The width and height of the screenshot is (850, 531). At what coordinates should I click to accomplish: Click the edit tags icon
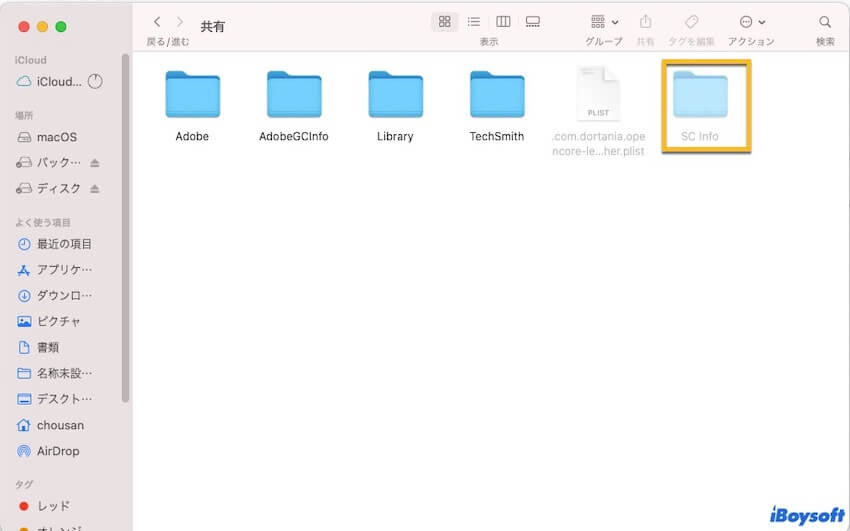click(x=691, y=21)
